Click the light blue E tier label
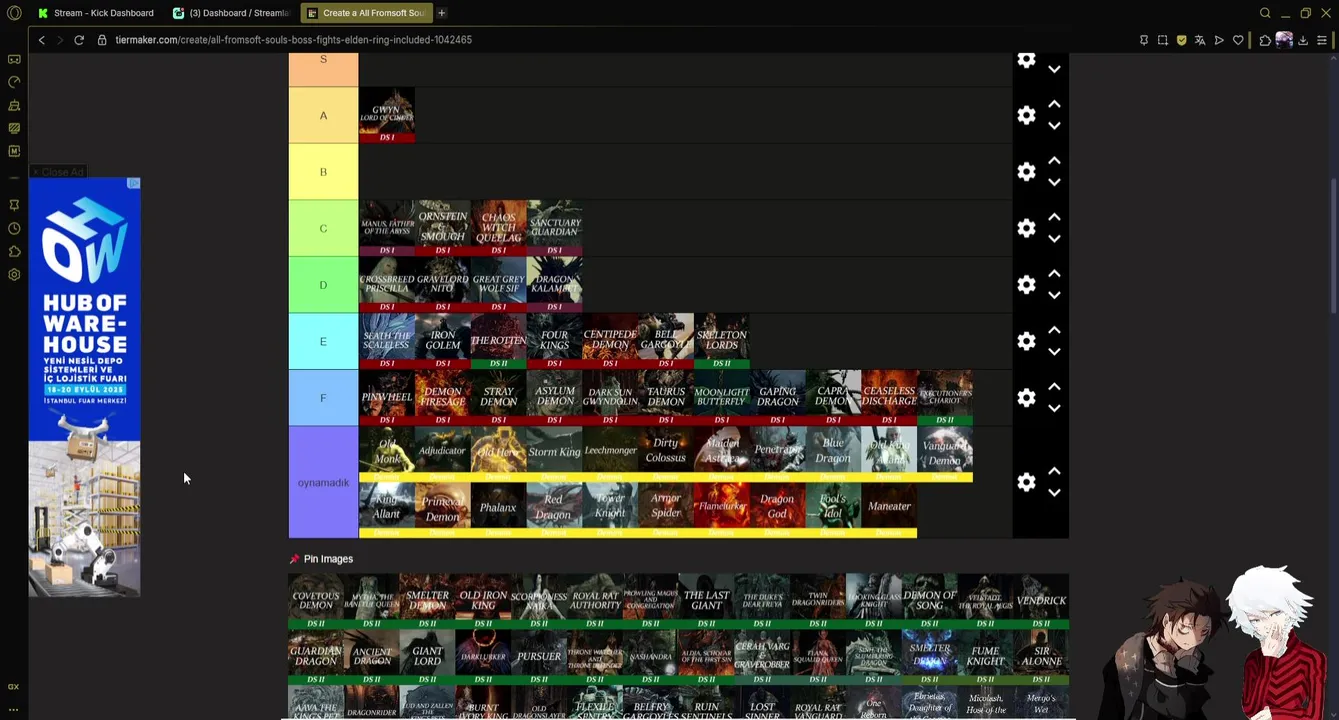1339x720 pixels. click(x=323, y=341)
